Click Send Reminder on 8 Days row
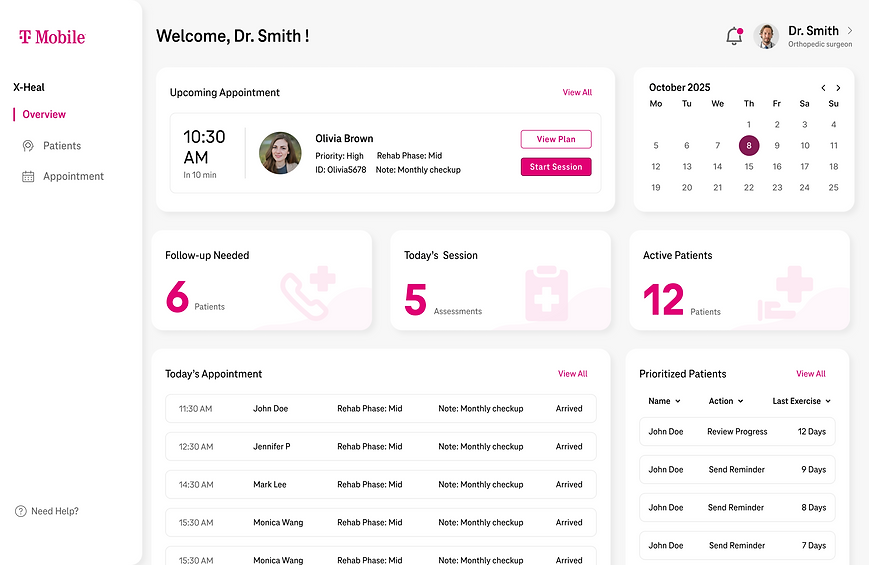This screenshot has width=869, height=565. [x=736, y=507]
